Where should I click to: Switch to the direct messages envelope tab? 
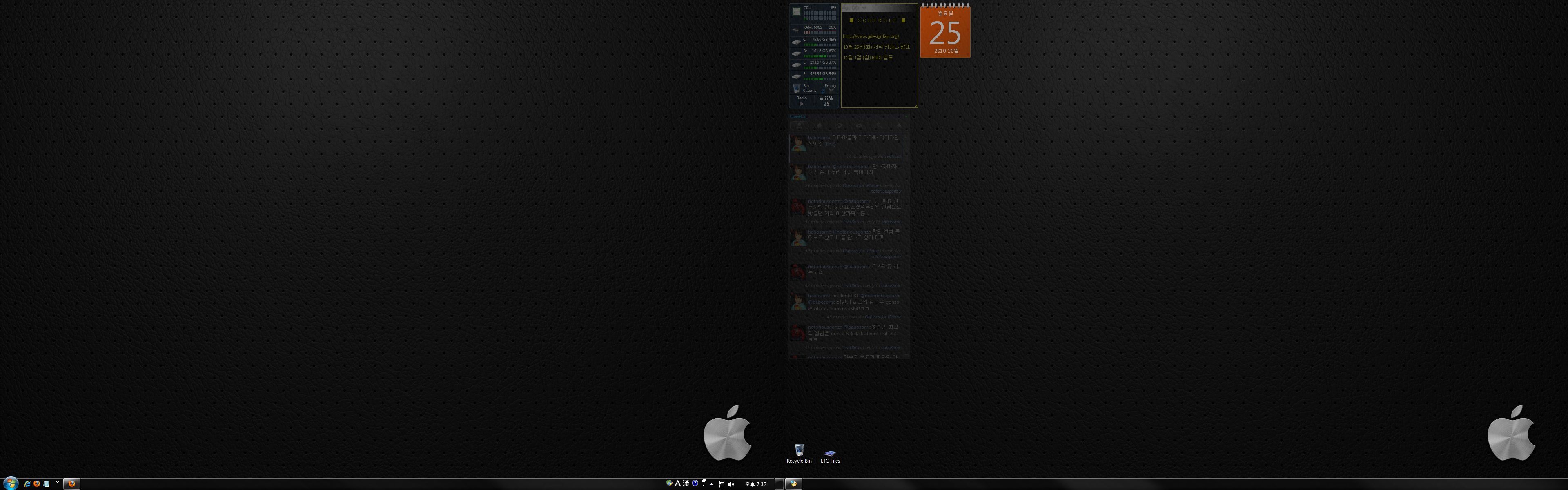(859, 126)
